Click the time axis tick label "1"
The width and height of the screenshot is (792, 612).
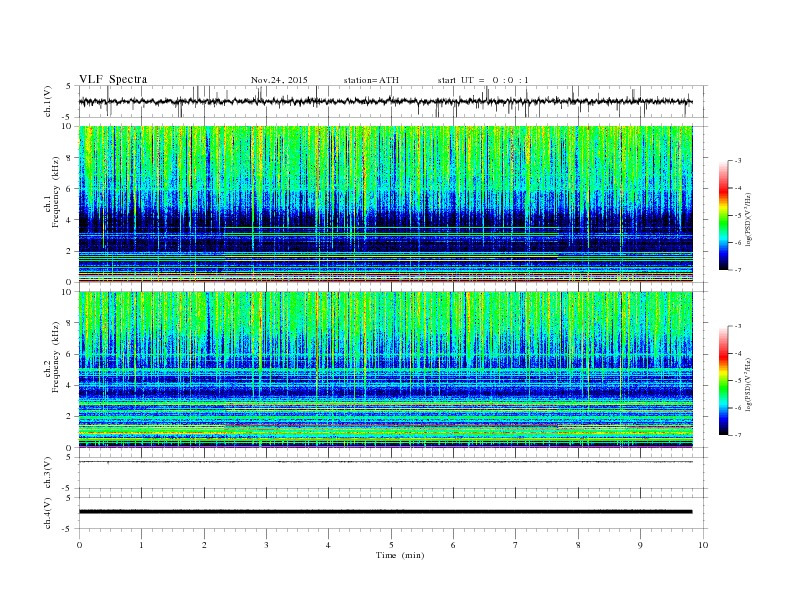[x=141, y=545]
